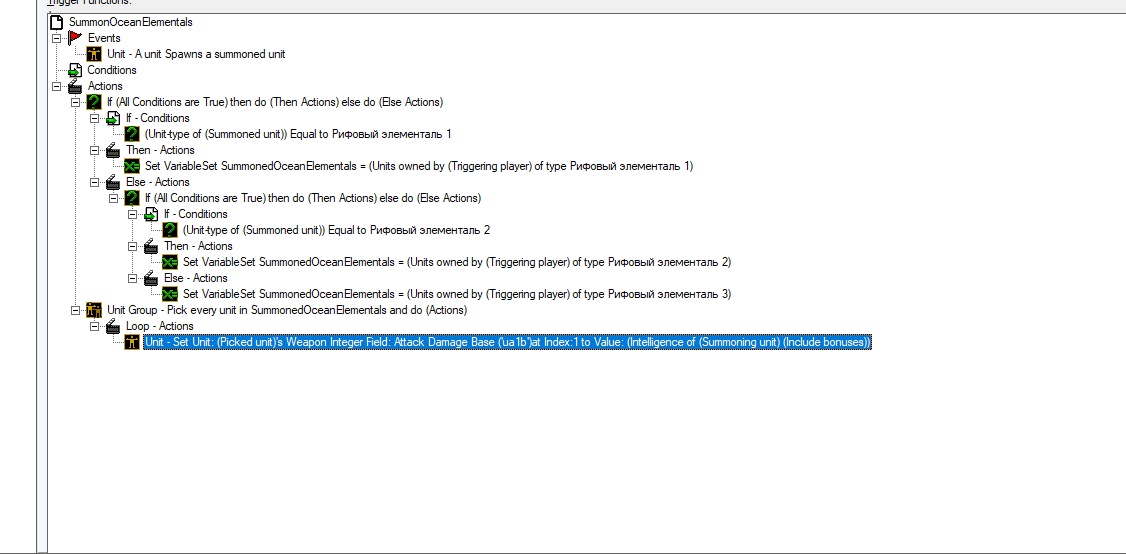
Task: Click the first 'Else - Actions' clapperboard icon
Action: (x=113, y=182)
